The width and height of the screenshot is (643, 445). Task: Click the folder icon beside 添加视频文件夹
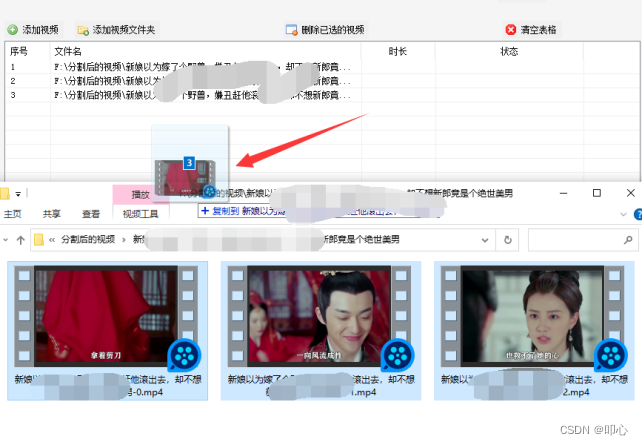(83, 30)
